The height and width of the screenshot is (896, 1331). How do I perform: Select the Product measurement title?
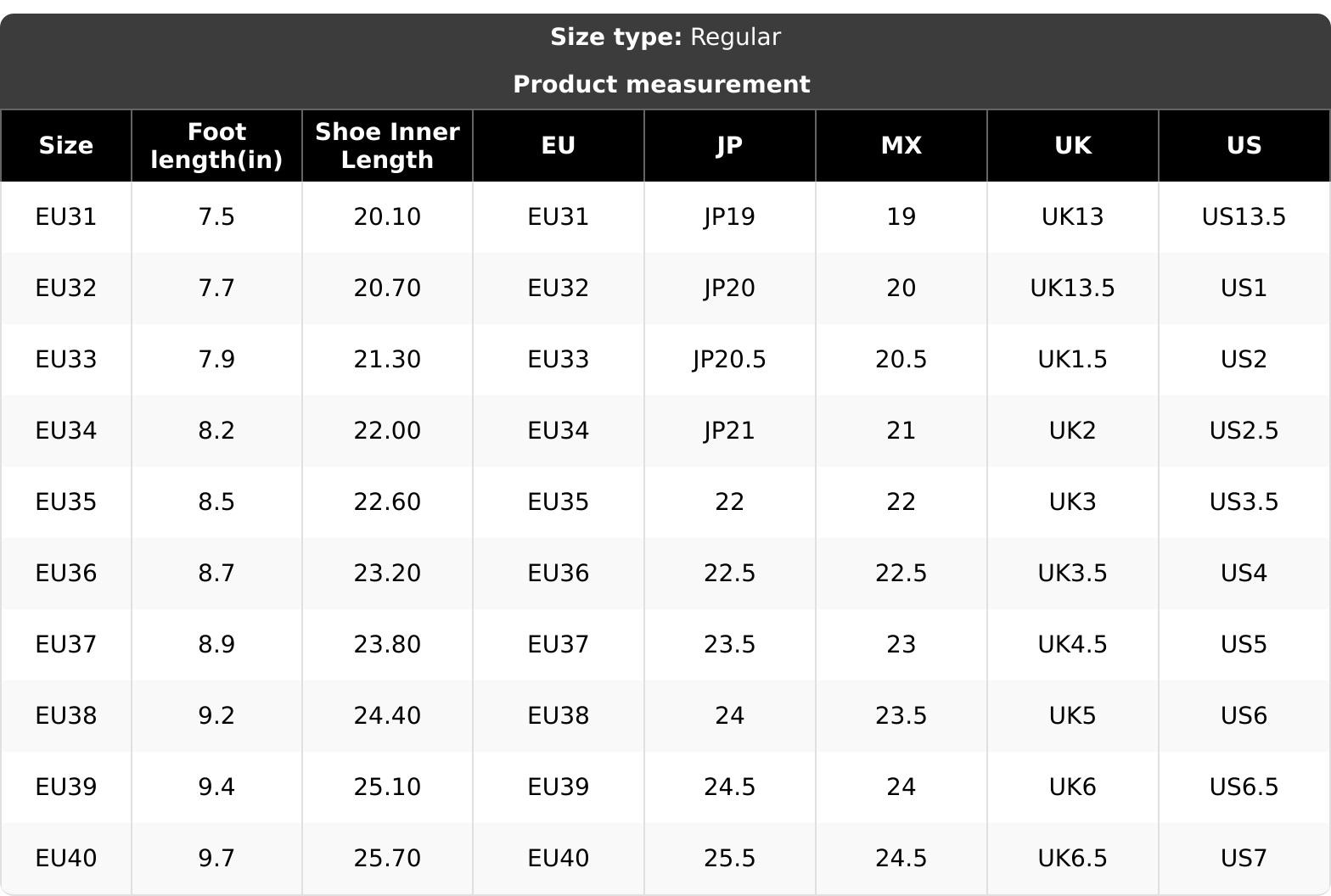click(662, 85)
